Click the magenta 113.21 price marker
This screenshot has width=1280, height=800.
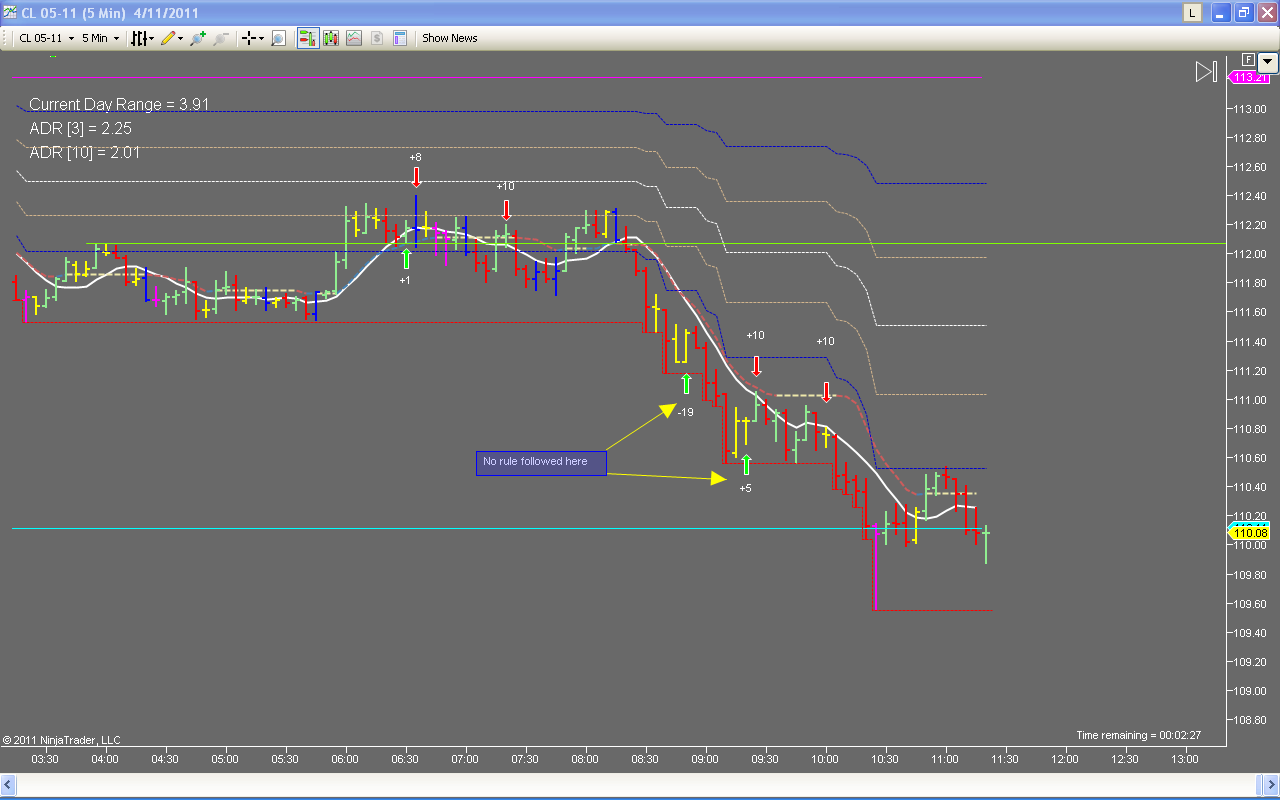1249,77
